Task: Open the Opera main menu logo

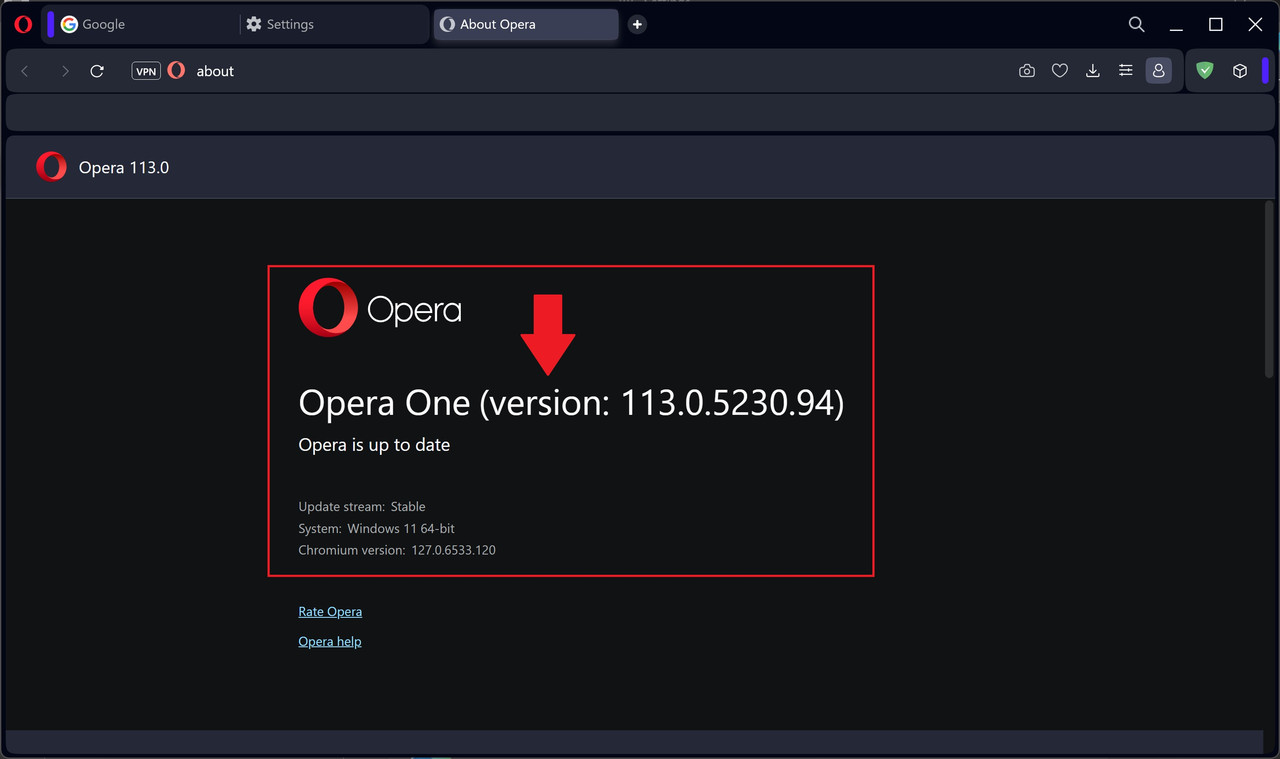Action: point(23,24)
